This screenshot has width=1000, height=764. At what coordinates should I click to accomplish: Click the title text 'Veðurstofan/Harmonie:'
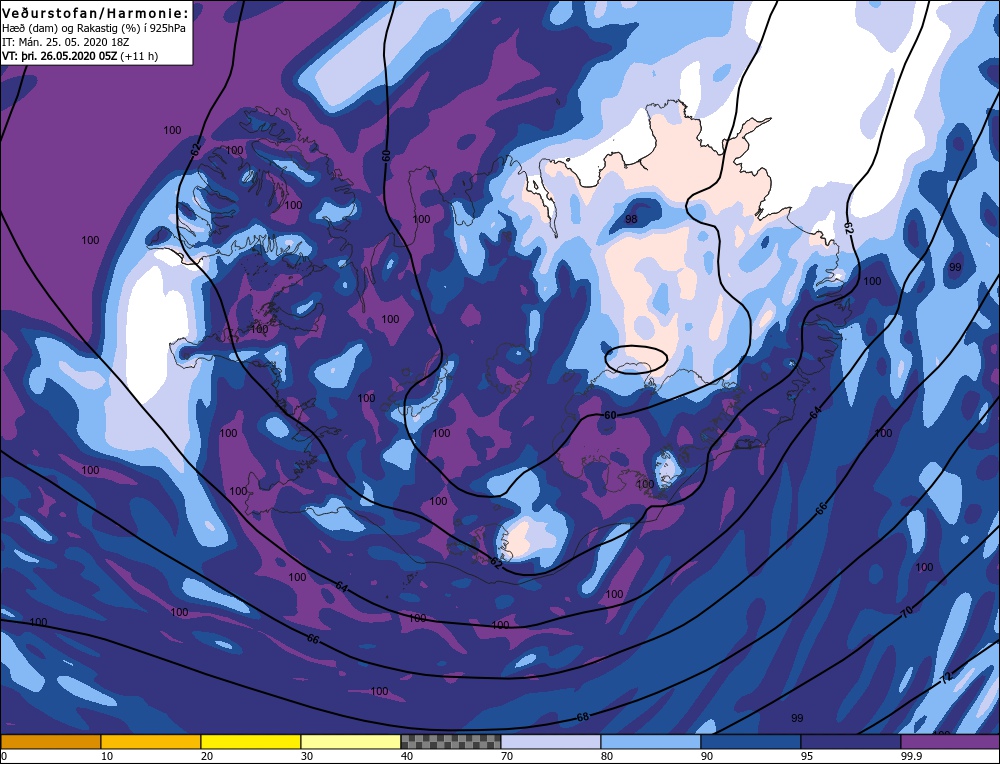[x=96, y=13]
